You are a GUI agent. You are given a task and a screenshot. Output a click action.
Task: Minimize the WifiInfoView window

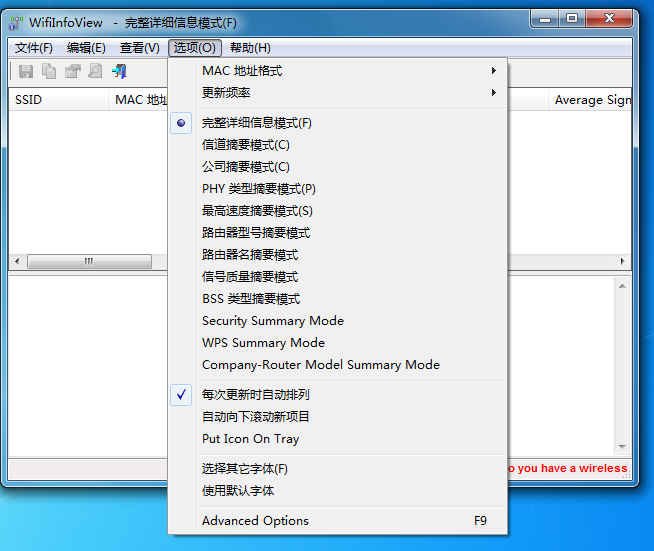[545, 19]
